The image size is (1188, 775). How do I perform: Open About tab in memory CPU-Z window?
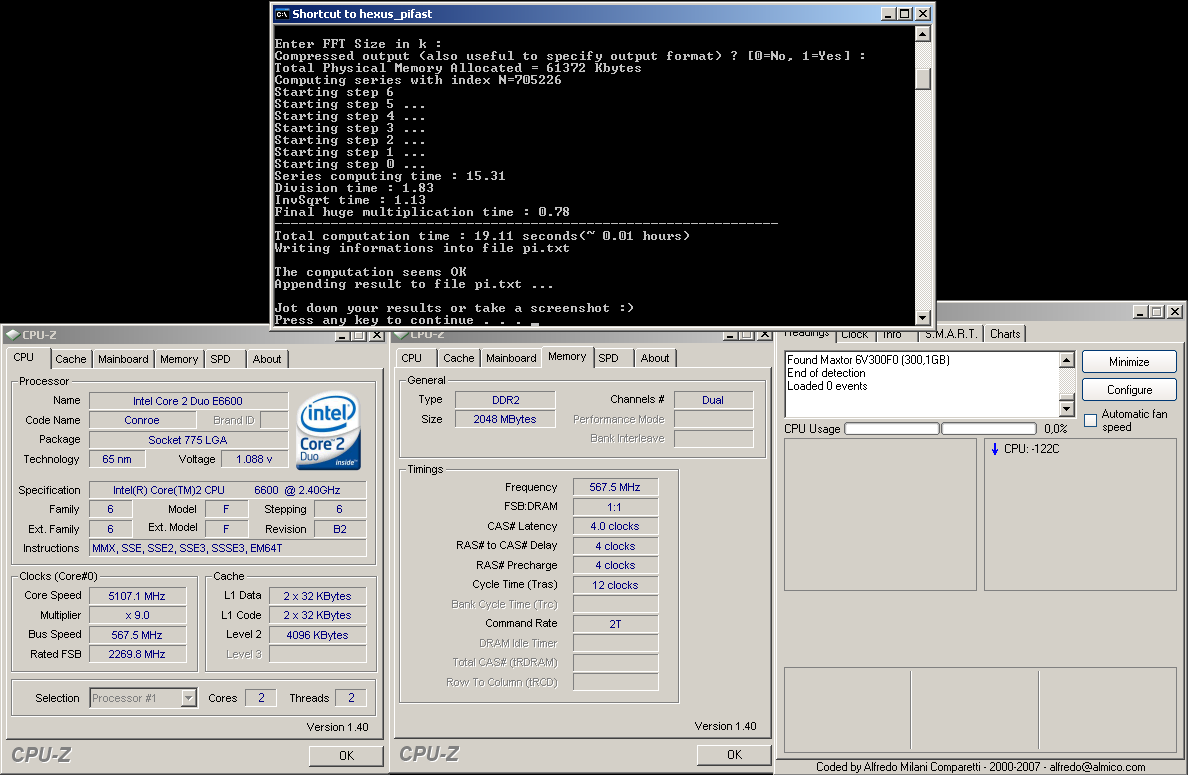coord(655,358)
